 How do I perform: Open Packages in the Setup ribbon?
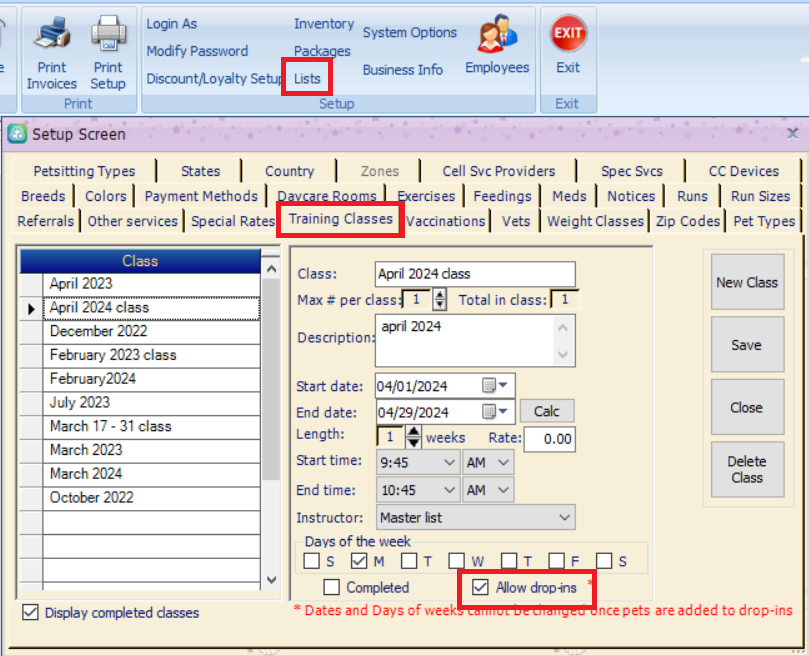322,51
